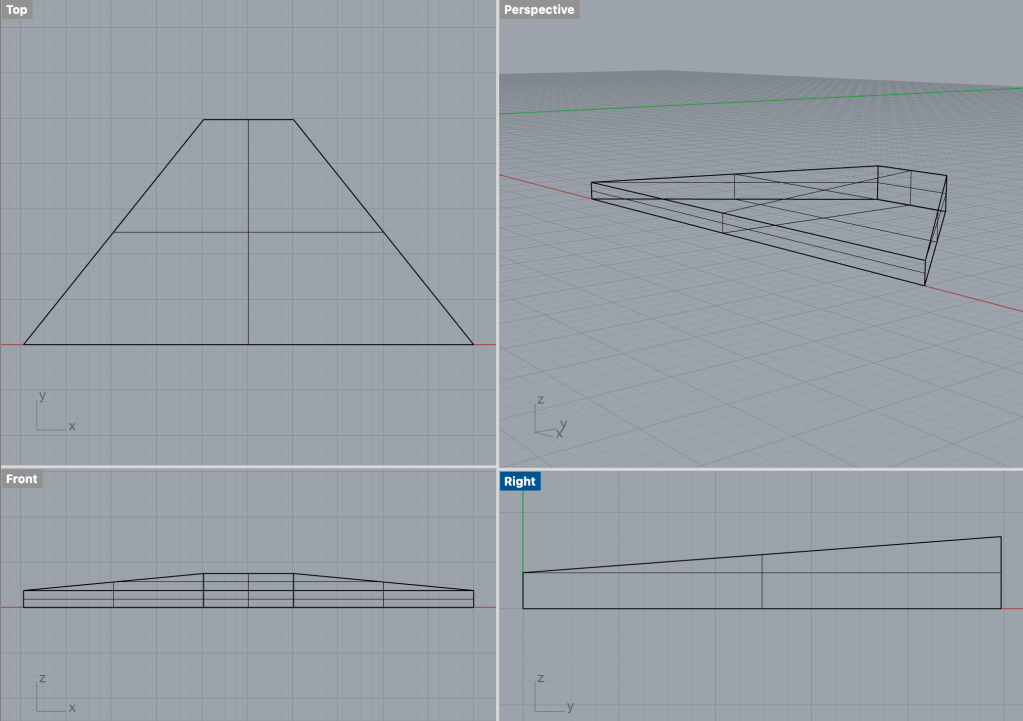Open the Perspective viewport title menu

click(x=539, y=10)
